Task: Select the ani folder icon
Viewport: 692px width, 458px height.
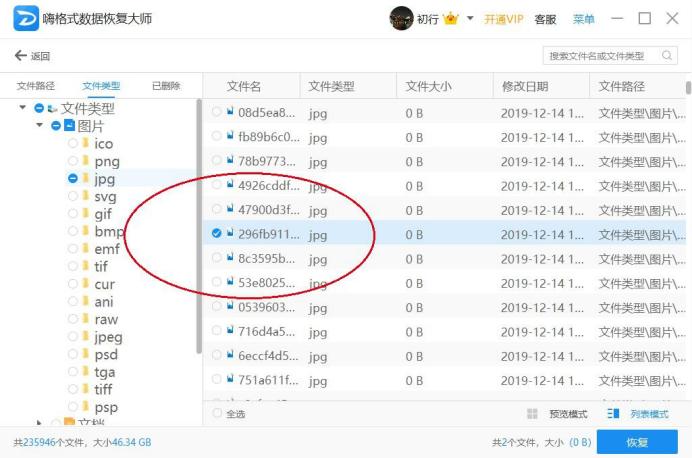Action: (86, 301)
